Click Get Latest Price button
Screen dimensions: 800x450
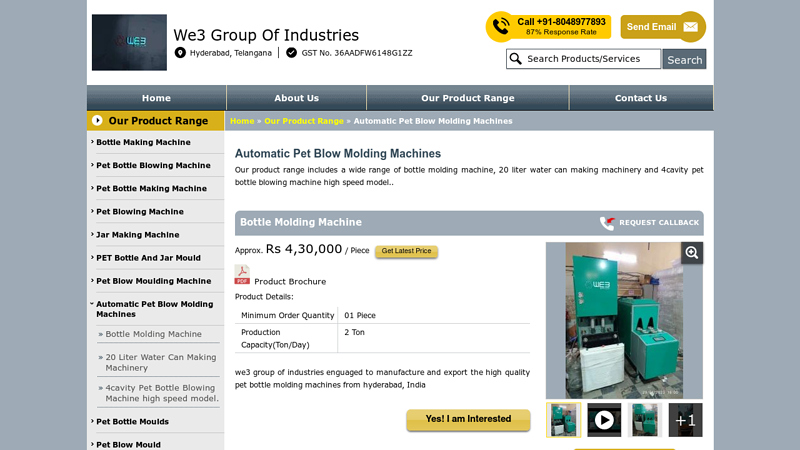tap(406, 251)
